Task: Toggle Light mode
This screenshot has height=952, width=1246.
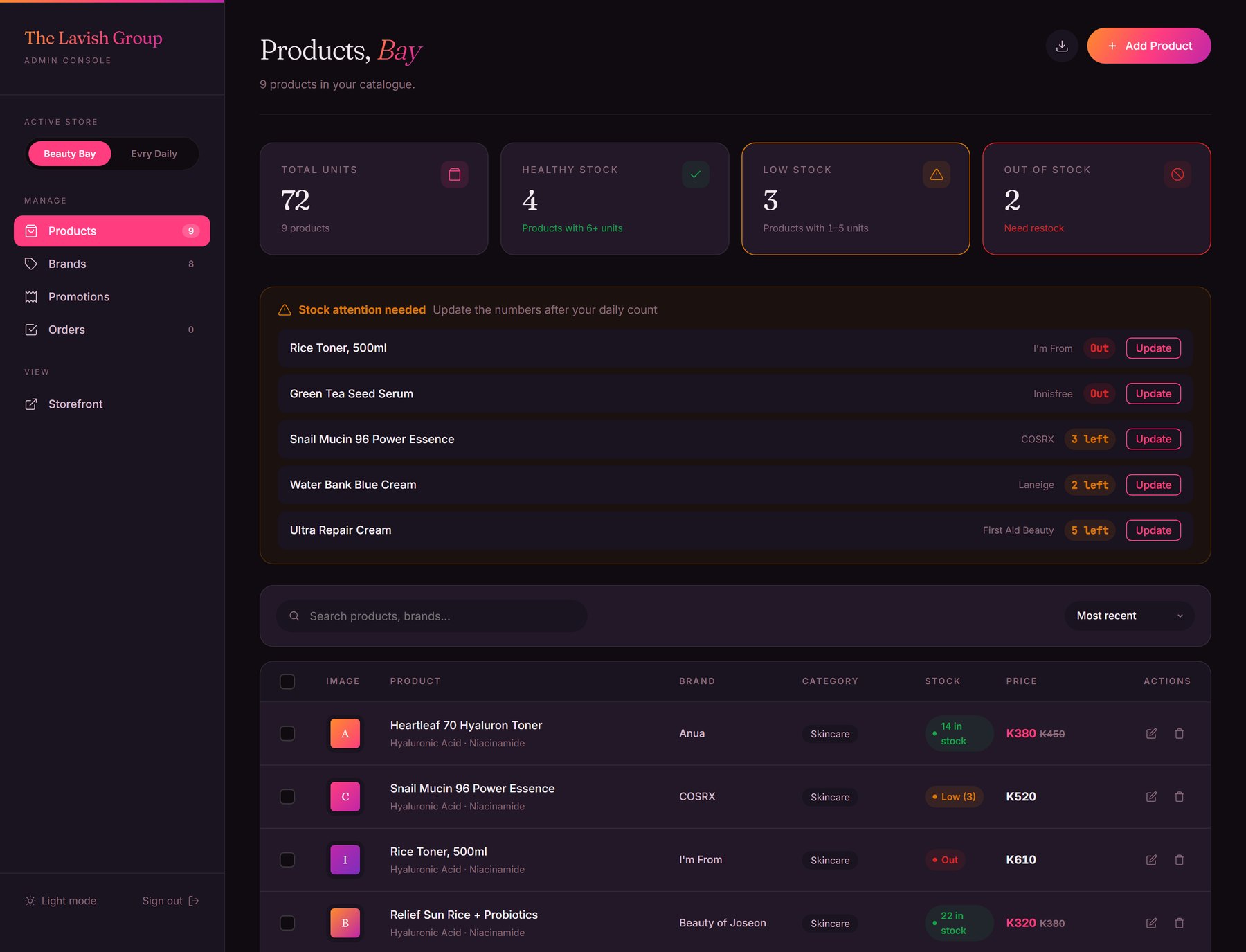Action: tap(61, 901)
